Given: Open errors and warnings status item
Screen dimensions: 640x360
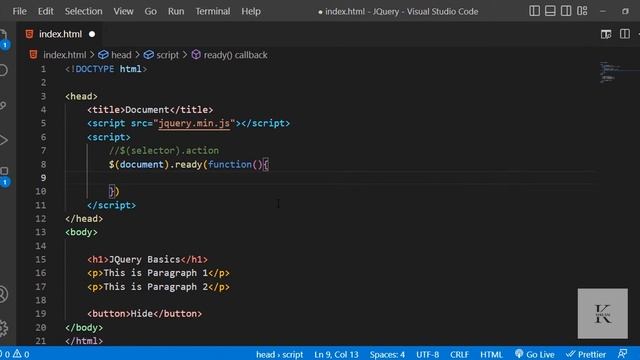Looking at the screenshot, I should 15,354.
